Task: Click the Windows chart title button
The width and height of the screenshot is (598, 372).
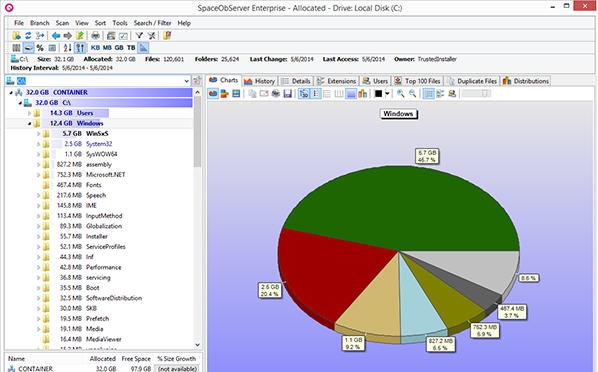Action: tap(399, 114)
